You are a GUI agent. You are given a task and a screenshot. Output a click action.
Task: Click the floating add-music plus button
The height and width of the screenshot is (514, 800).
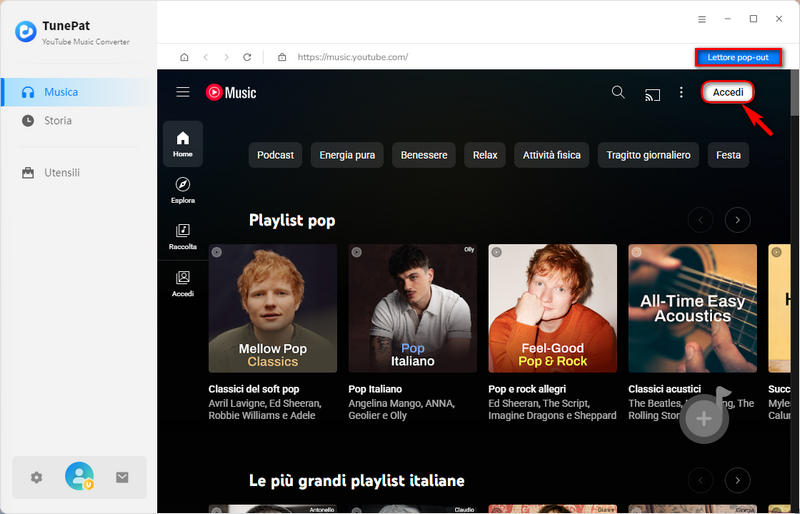coord(704,419)
